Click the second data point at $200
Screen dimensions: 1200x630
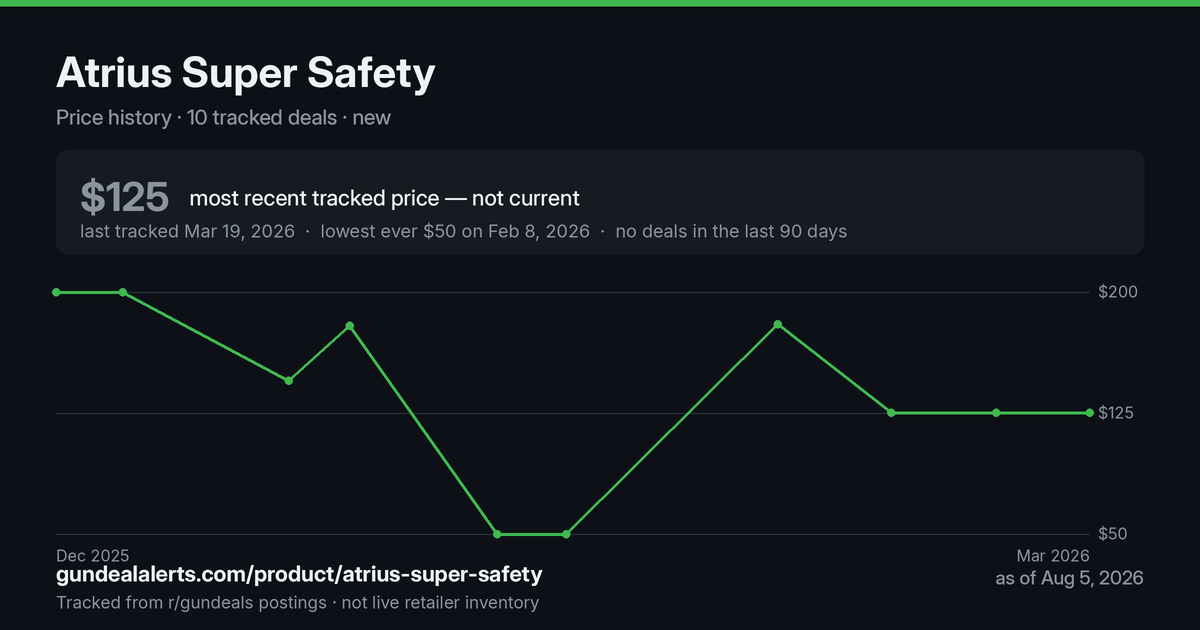(x=122, y=292)
